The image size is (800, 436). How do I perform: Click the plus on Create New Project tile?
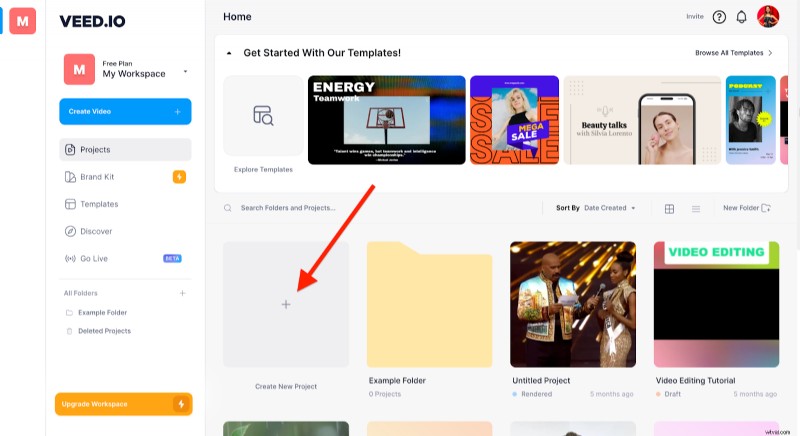point(286,304)
